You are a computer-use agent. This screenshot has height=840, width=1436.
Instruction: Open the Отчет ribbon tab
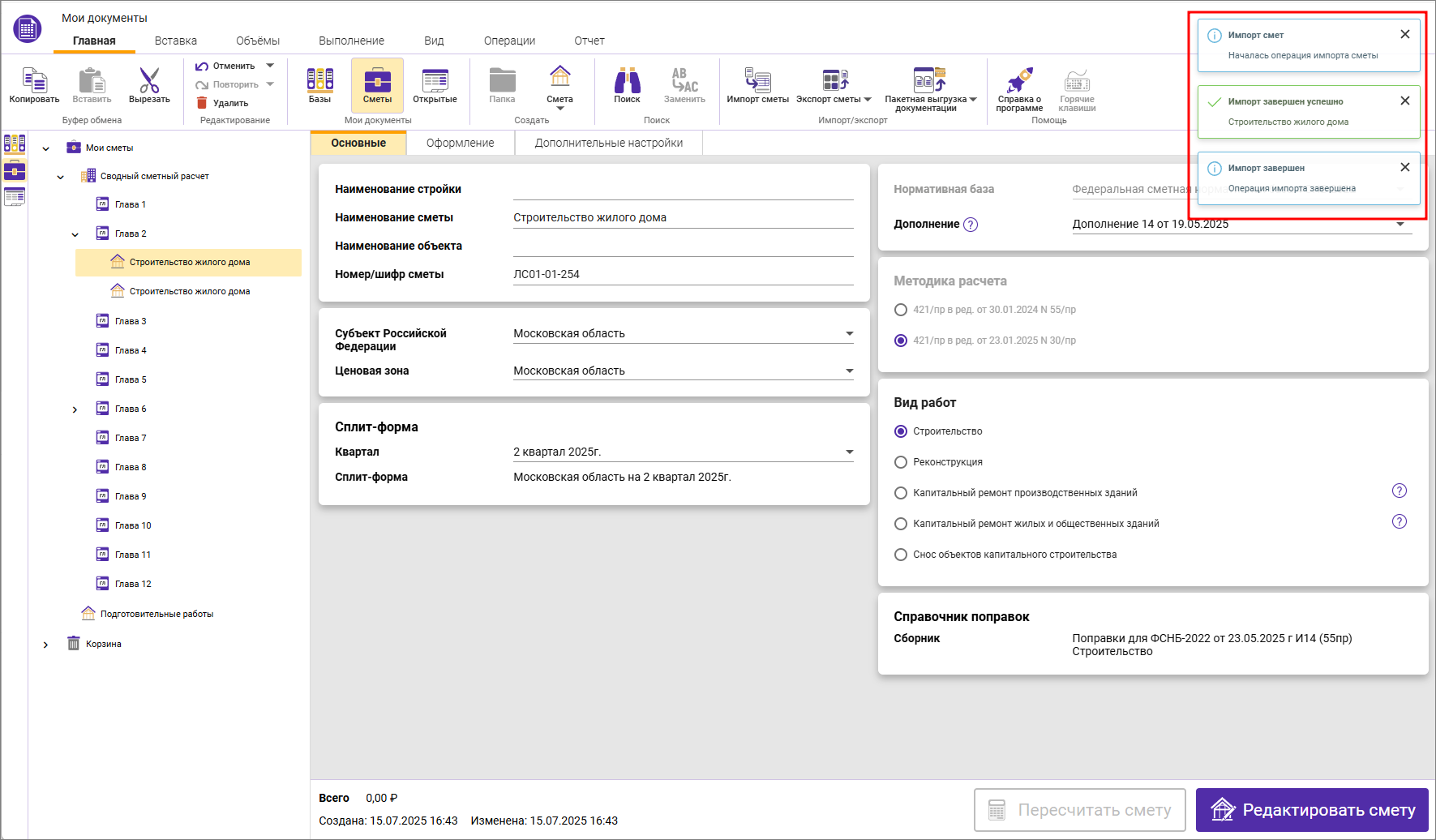589,41
